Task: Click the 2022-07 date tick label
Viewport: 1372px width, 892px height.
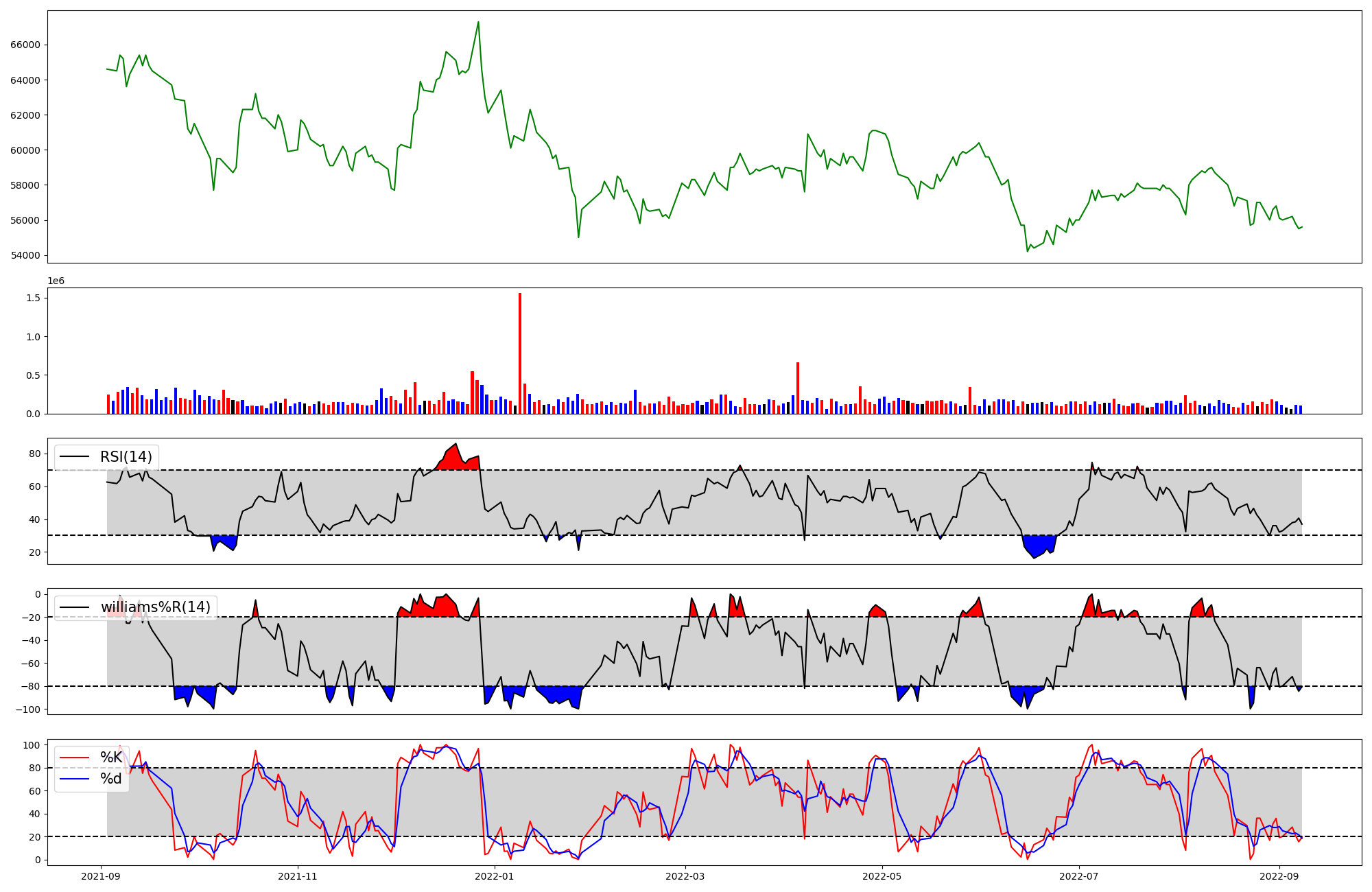Action: 1079,876
